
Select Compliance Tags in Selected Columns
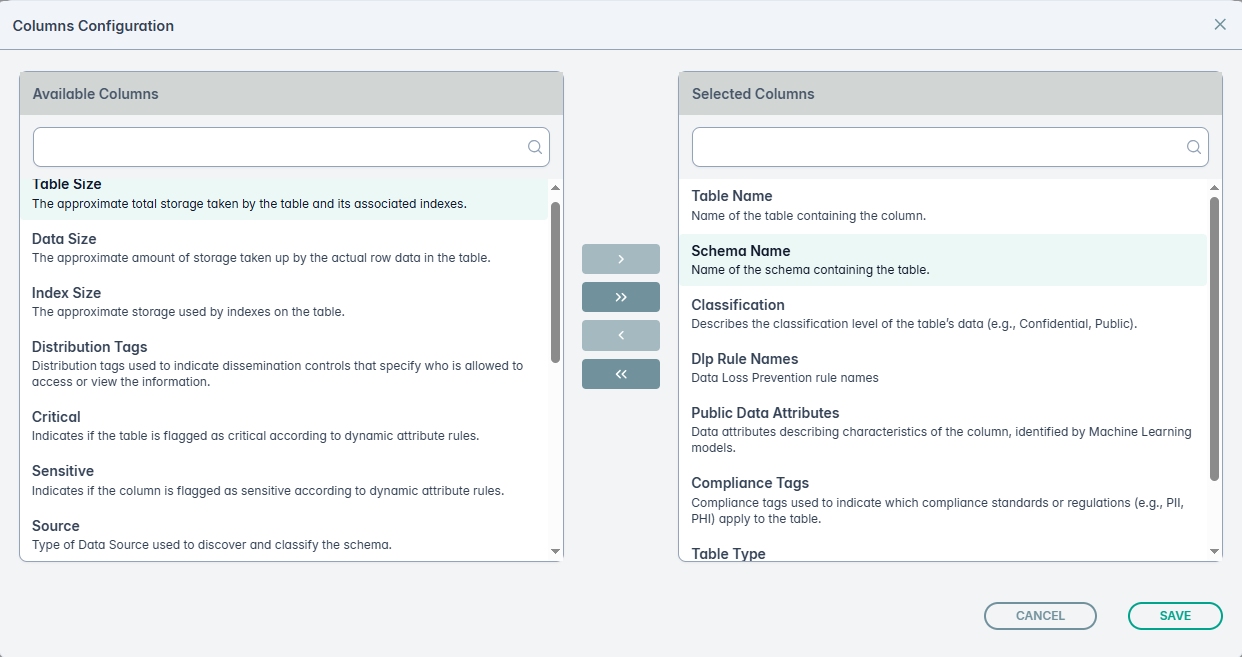click(x=942, y=500)
